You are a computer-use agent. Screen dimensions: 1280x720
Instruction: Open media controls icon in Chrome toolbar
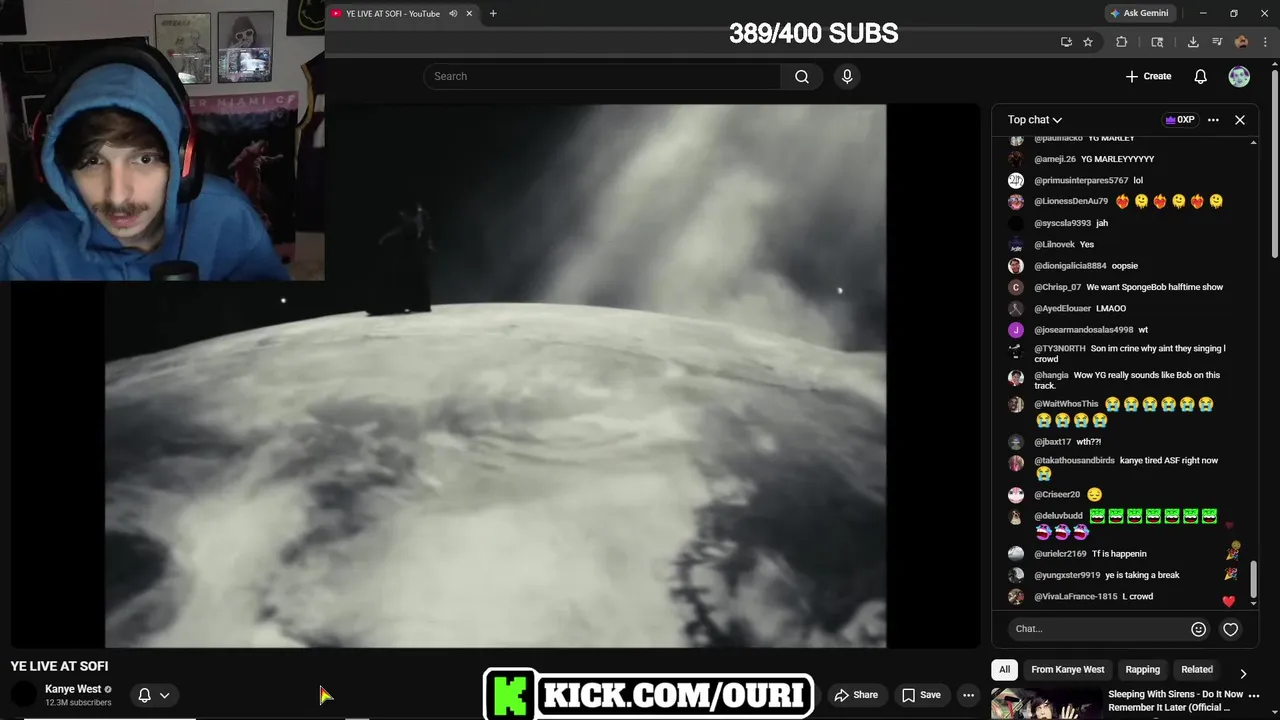tap(1217, 42)
